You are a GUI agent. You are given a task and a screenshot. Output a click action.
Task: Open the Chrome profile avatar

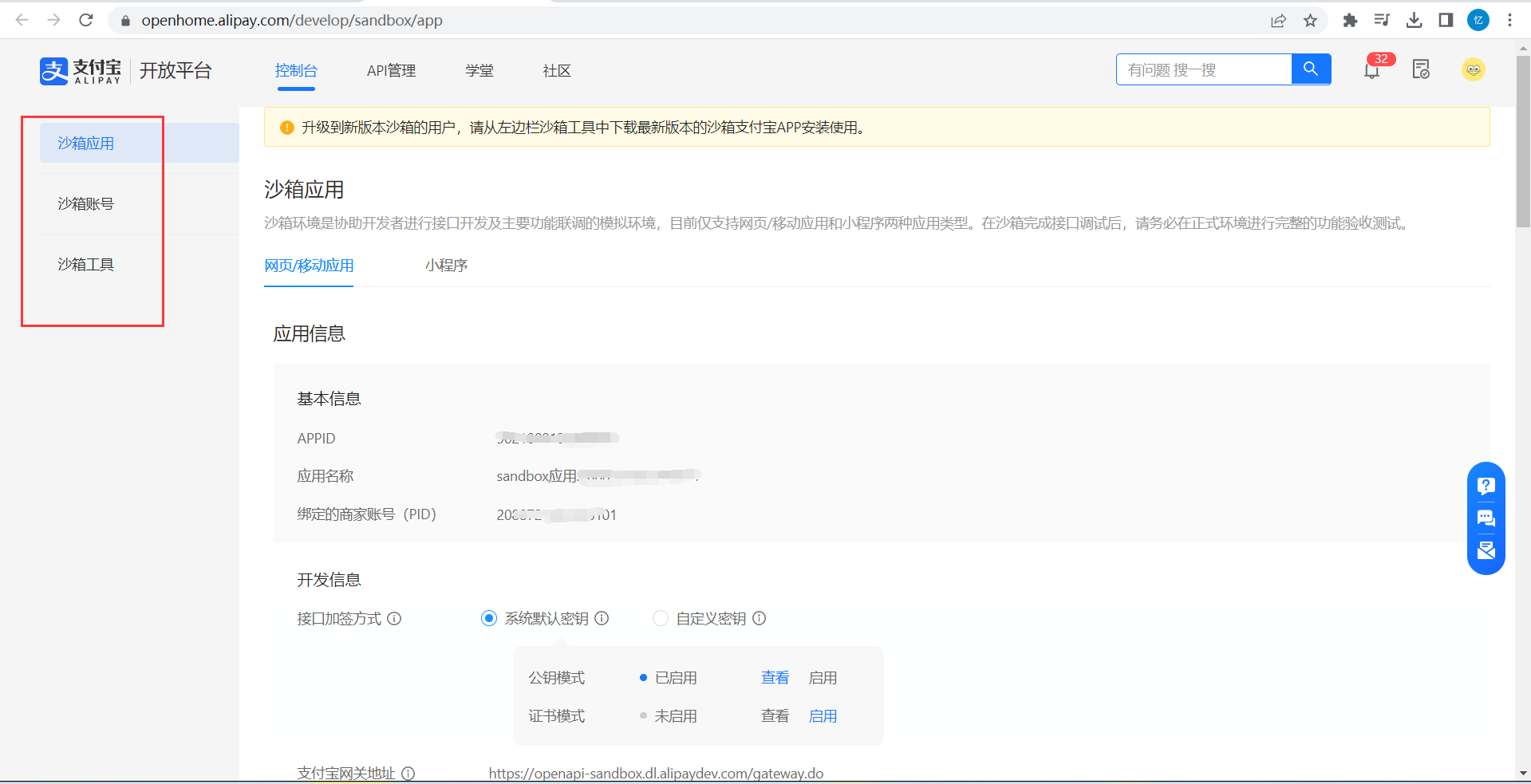click(1478, 21)
